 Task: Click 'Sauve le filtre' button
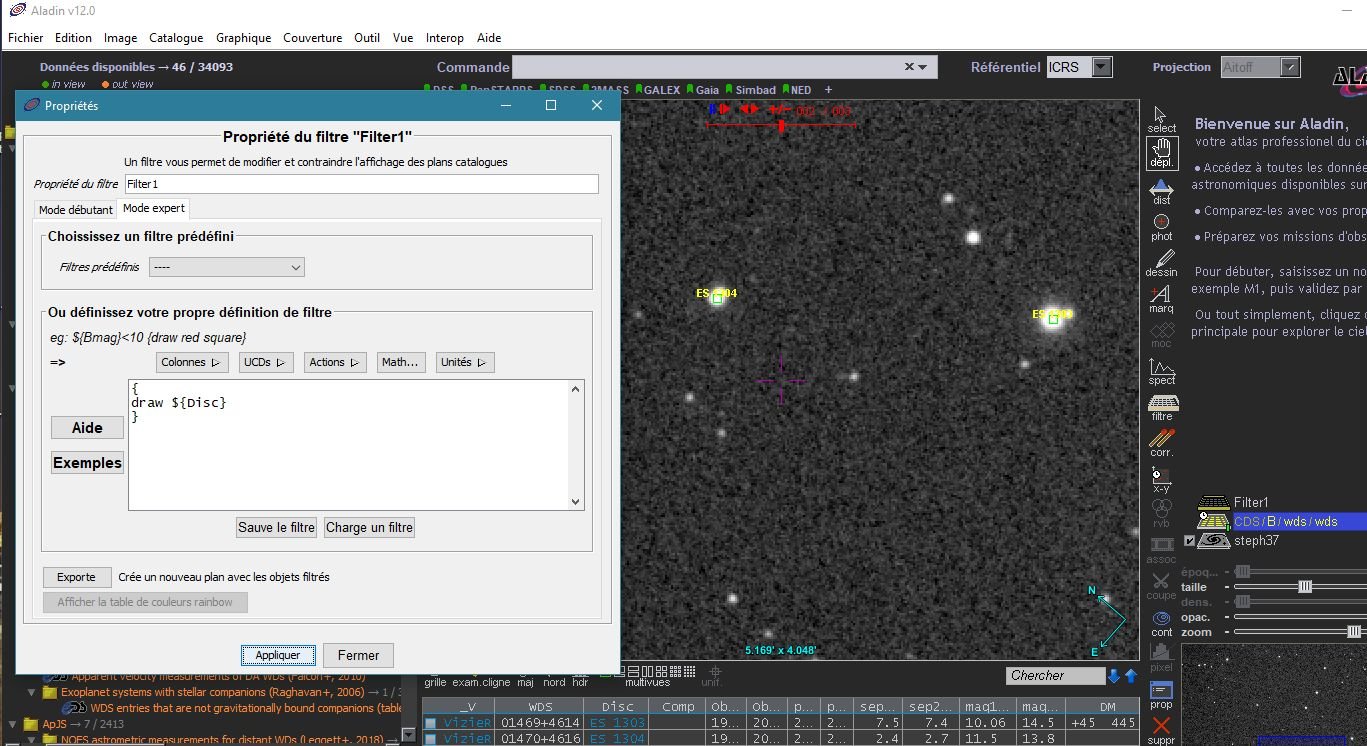pyautogui.click(x=276, y=527)
